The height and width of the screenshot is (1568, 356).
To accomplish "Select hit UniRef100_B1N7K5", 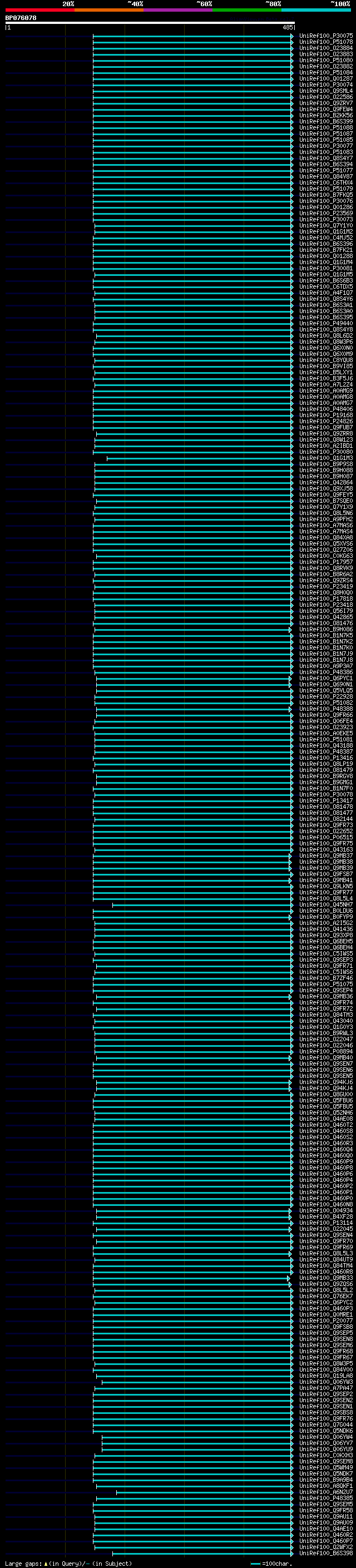I will tap(326, 635).
